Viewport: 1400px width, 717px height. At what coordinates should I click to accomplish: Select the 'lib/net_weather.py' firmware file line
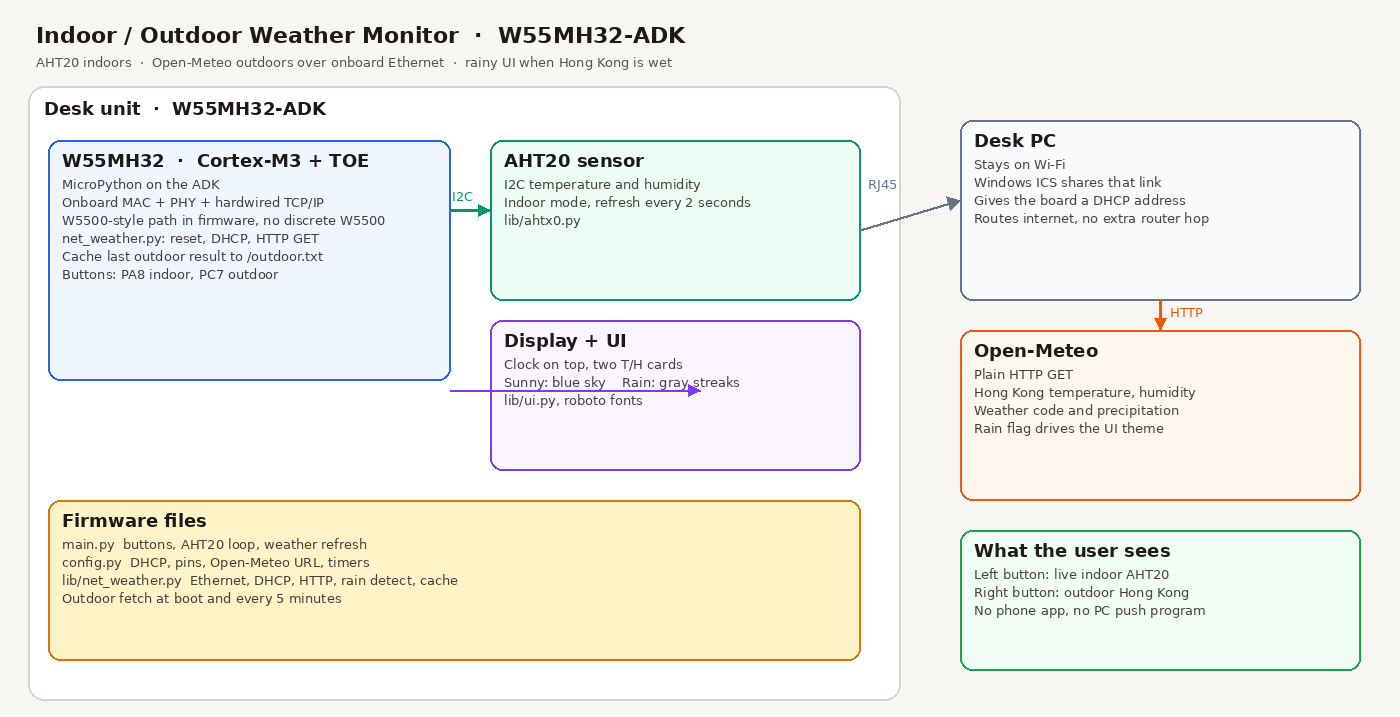tap(260, 581)
